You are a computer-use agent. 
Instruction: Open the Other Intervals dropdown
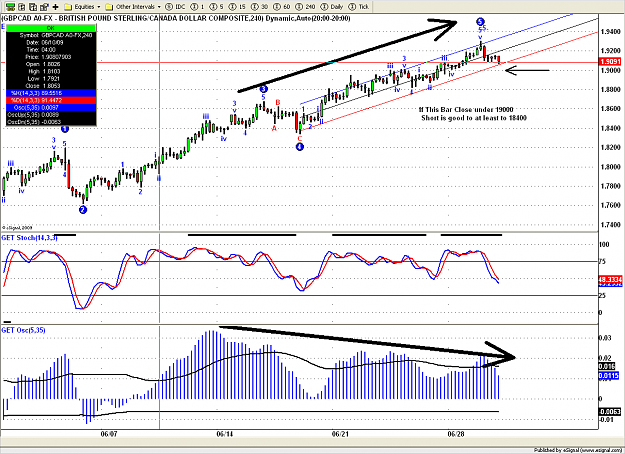pyautogui.click(x=133, y=6)
